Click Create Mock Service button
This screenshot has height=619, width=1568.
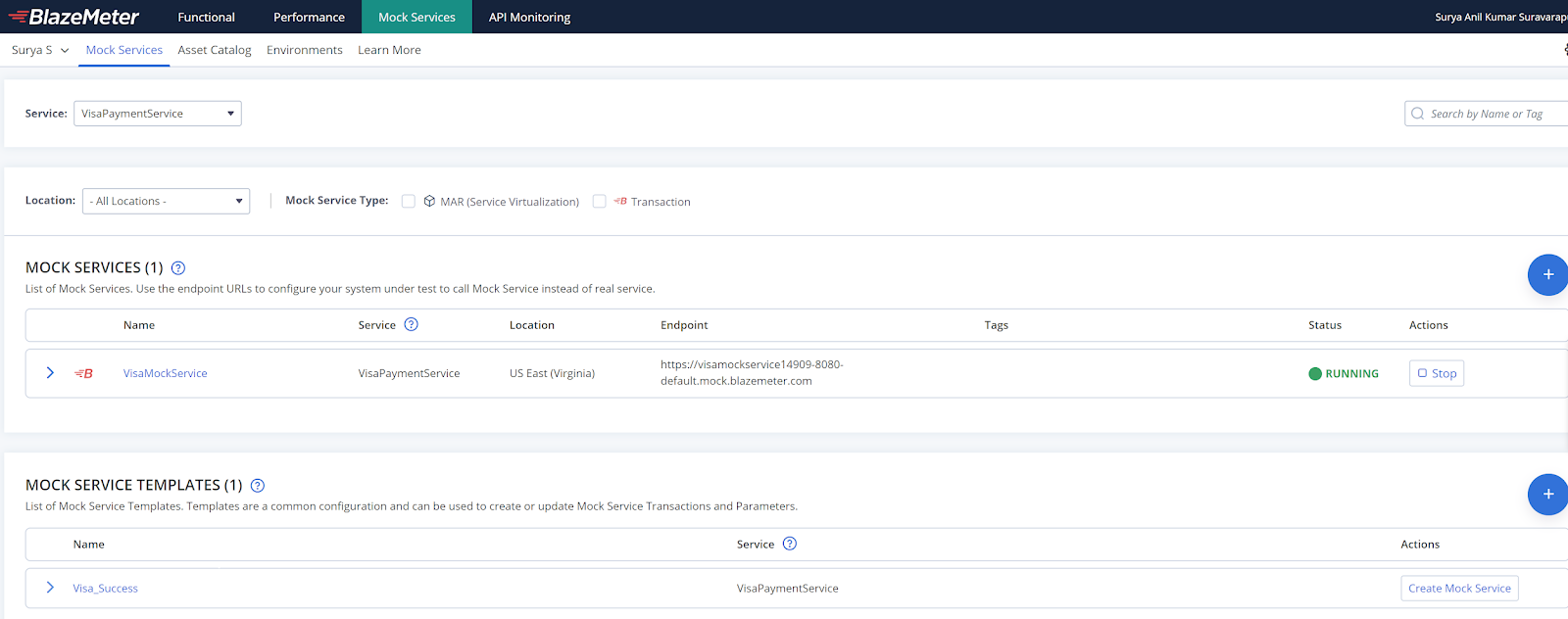pyautogui.click(x=1459, y=588)
